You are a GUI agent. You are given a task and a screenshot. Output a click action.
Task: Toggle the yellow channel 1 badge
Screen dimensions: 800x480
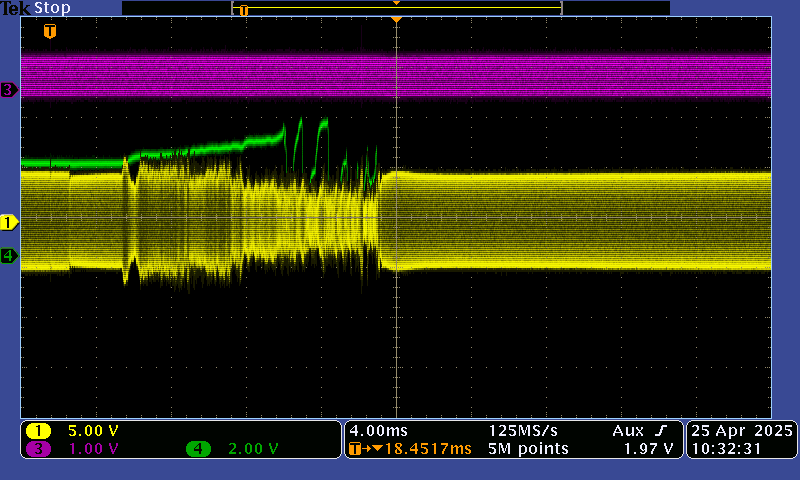point(38,430)
